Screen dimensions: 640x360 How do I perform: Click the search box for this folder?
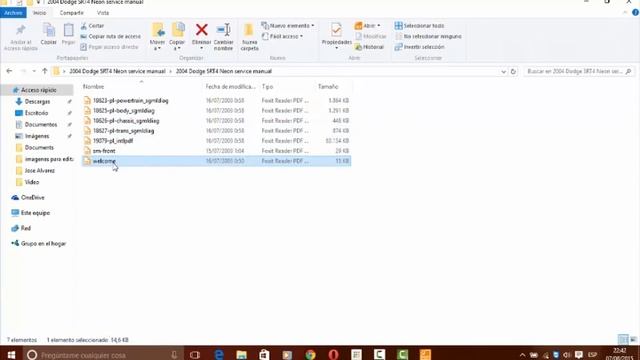click(x=579, y=71)
